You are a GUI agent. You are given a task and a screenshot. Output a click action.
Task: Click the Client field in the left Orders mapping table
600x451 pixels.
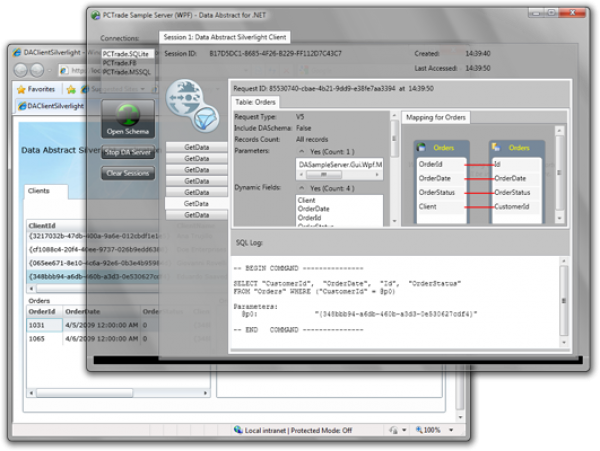coord(427,207)
